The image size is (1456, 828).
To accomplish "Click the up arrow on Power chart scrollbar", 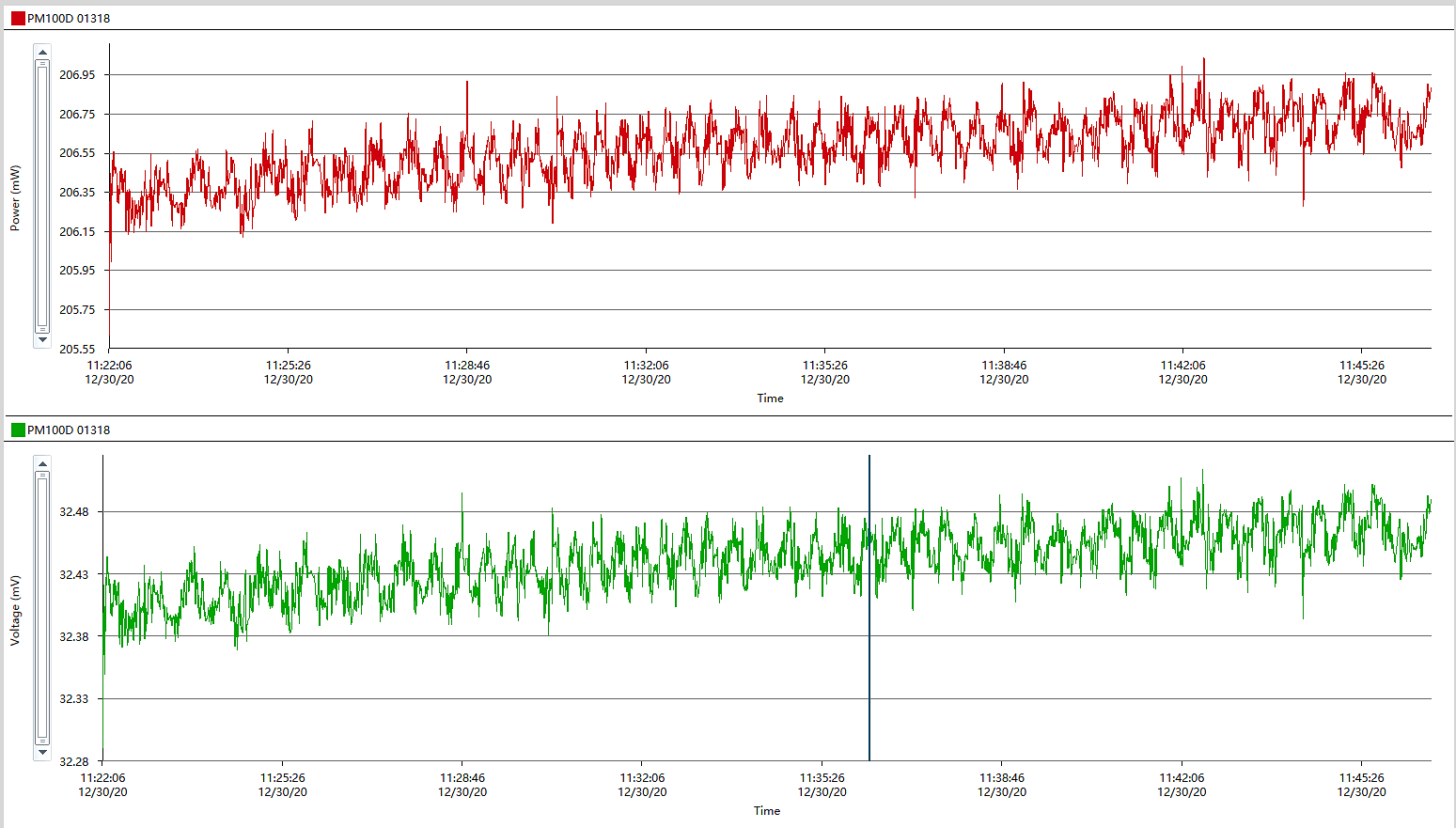I will (x=42, y=52).
